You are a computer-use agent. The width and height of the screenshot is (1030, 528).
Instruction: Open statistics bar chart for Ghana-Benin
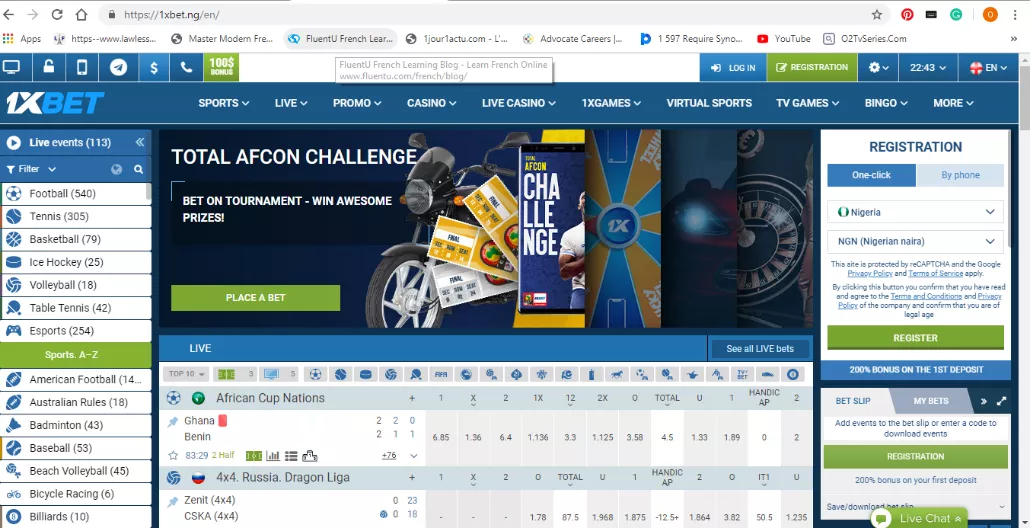[x=273, y=455]
